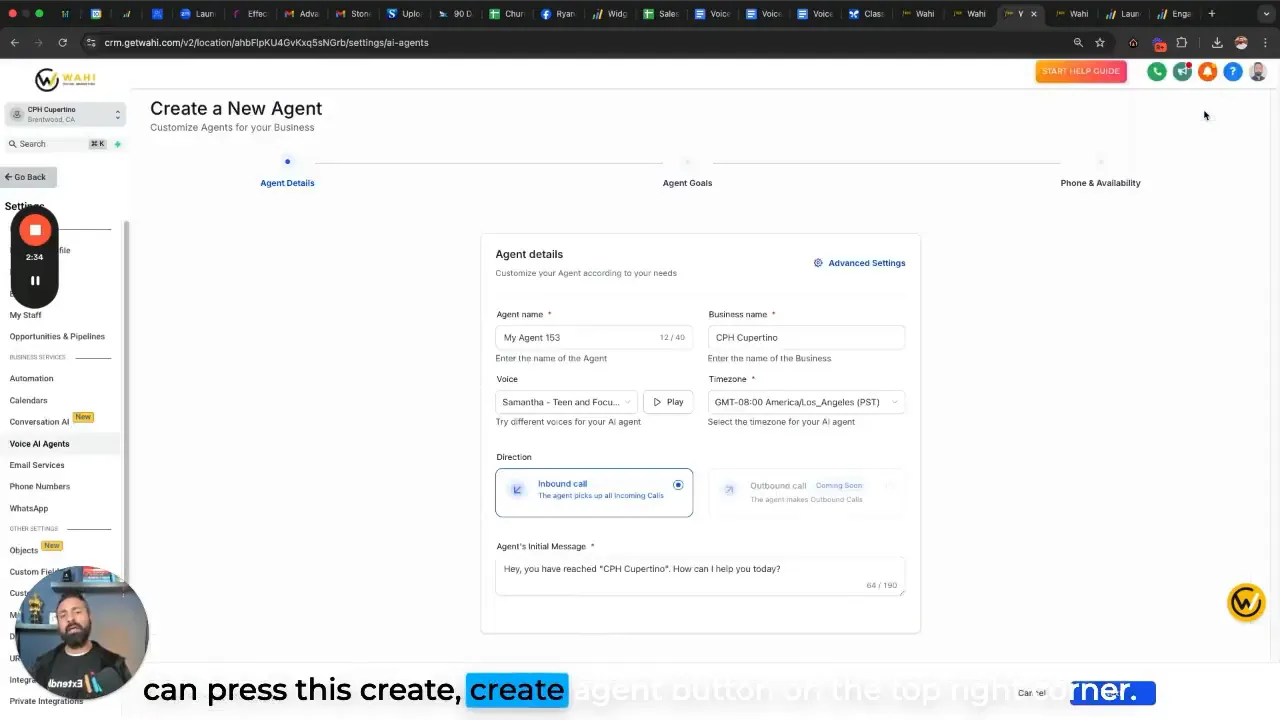
Task: Click the green sparkle icon beside Search
Action: tap(117, 144)
